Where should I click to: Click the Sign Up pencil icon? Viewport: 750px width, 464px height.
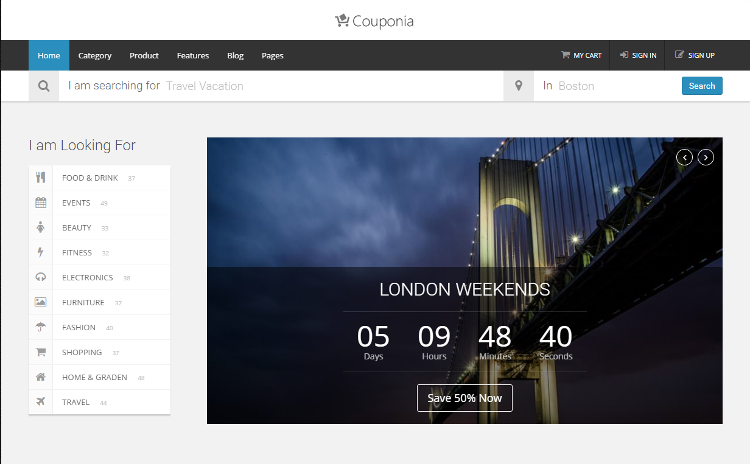[x=679, y=55]
